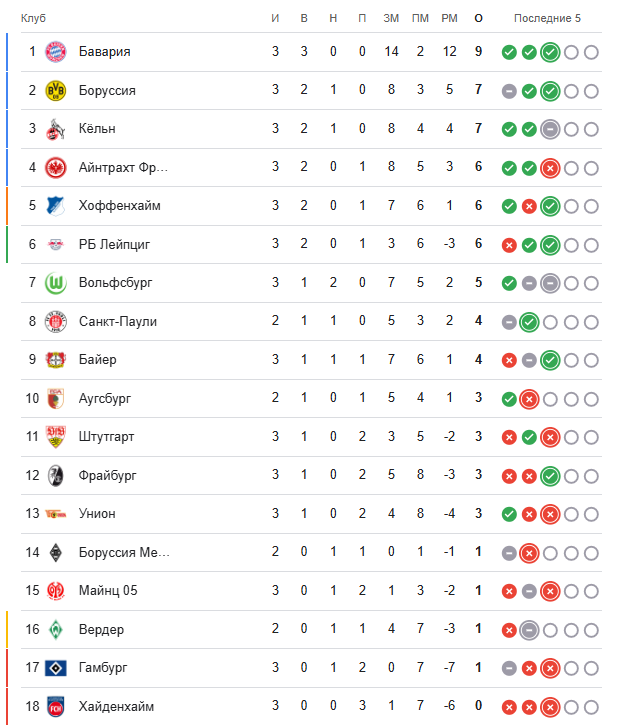Open the Санкт-Паули team link
Image resolution: width=617 pixels, height=727 pixels.
118,321
